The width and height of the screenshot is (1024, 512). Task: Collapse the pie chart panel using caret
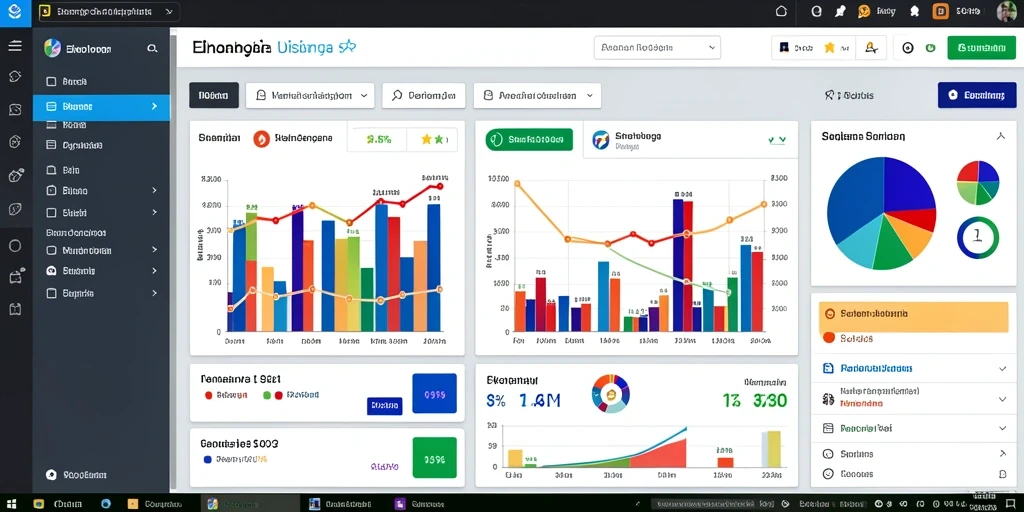[1000, 136]
